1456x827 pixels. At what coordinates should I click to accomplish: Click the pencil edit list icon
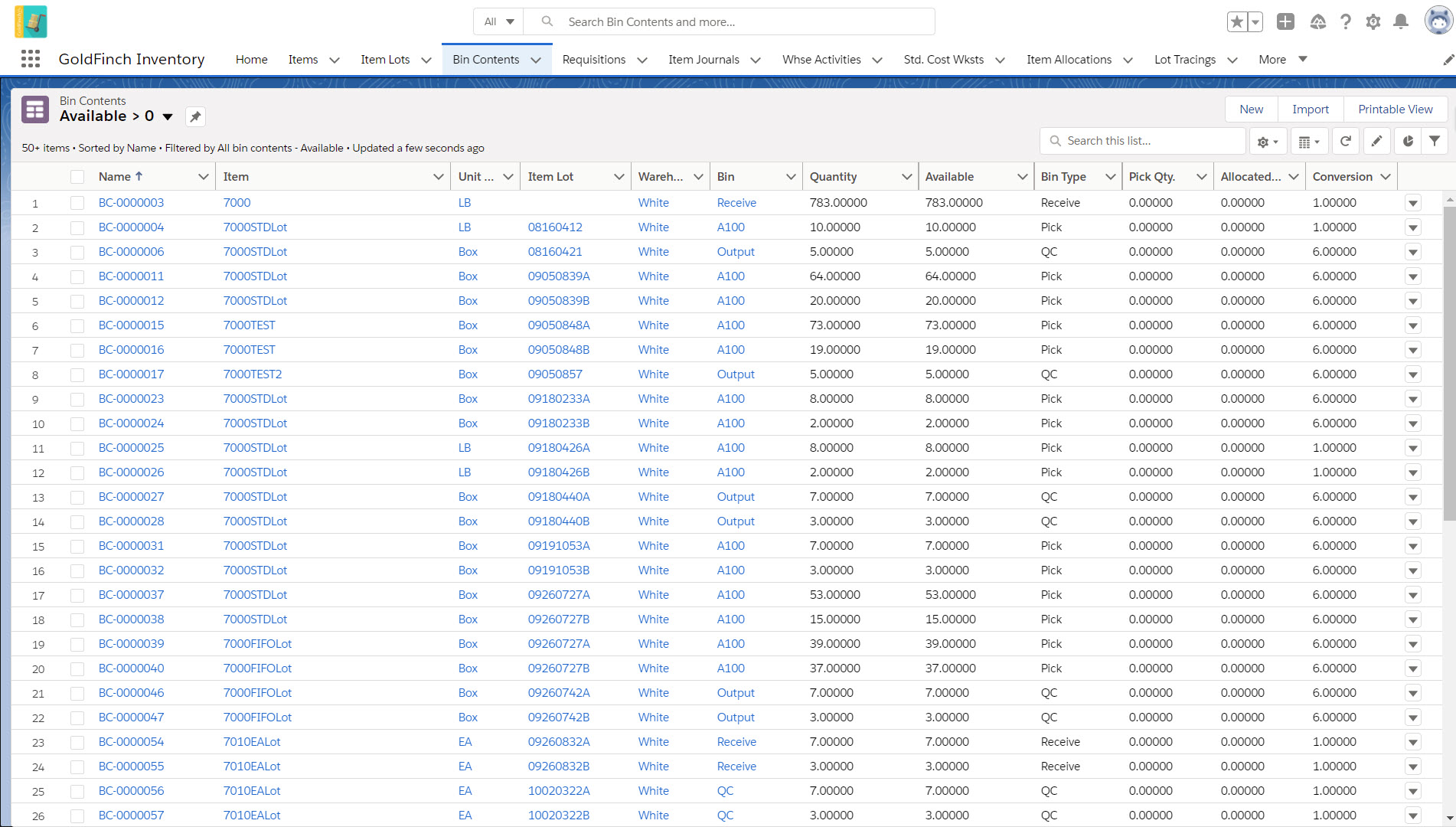pyautogui.click(x=1376, y=141)
